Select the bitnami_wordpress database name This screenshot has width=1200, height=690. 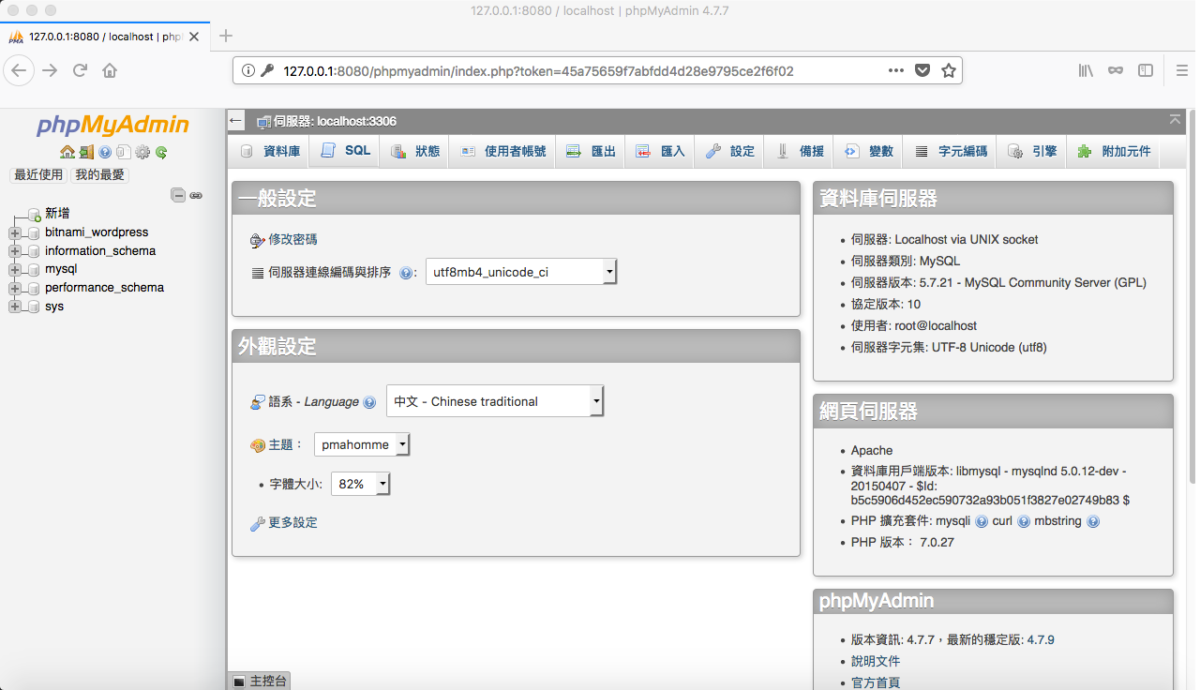[96, 232]
